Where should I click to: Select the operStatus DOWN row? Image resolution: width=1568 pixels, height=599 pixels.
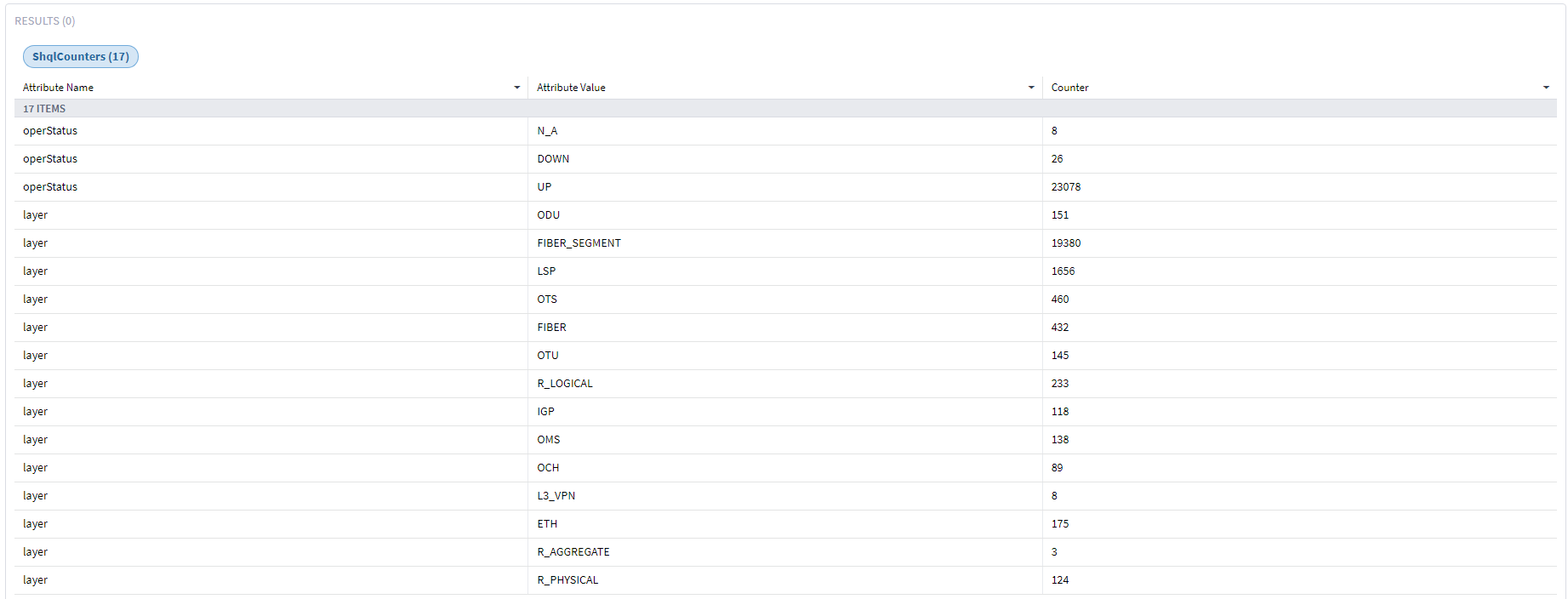click(x=50, y=159)
